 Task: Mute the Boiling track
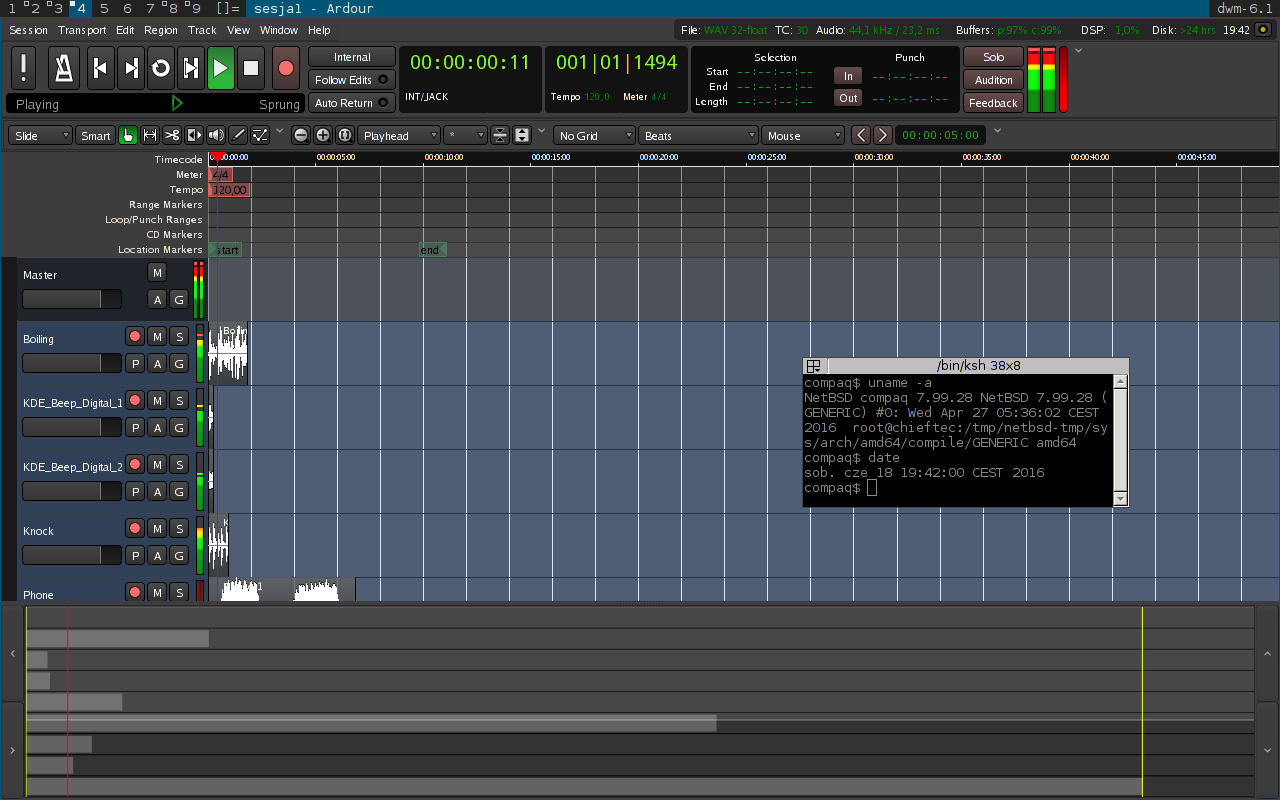pos(157,336)
